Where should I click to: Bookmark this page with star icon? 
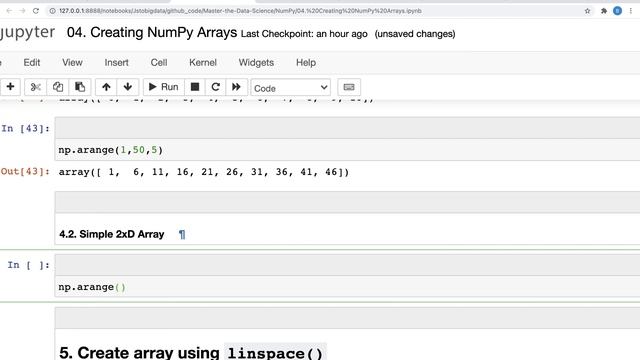point(587,11)
